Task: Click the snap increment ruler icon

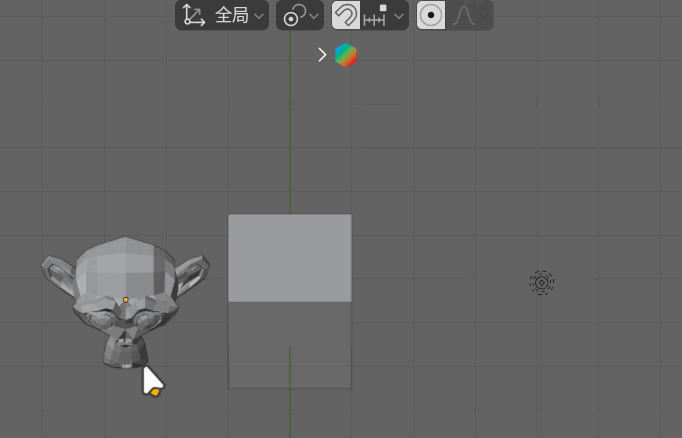Action: point(375,16)
